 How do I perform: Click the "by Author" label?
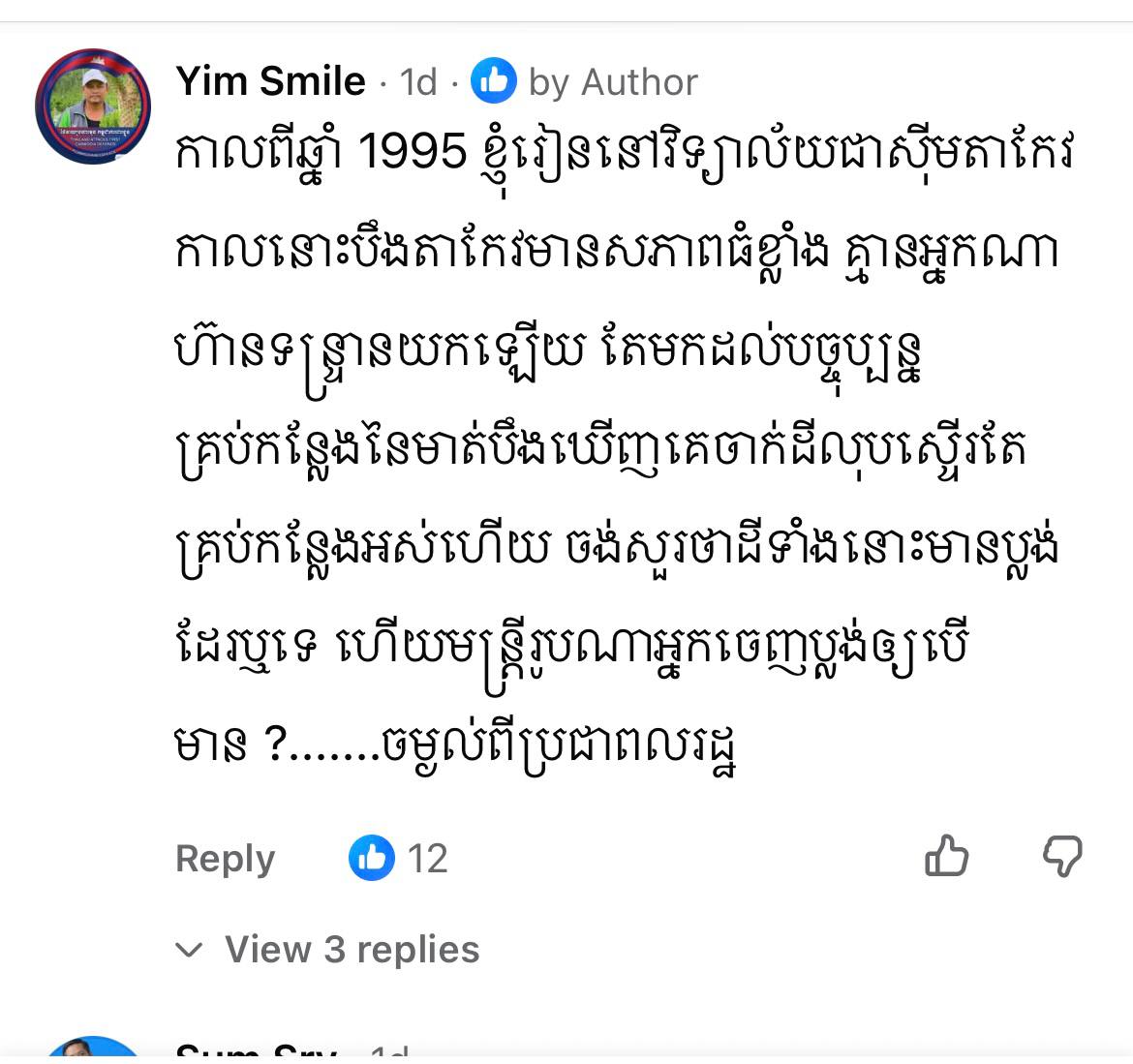click(614, 82)
